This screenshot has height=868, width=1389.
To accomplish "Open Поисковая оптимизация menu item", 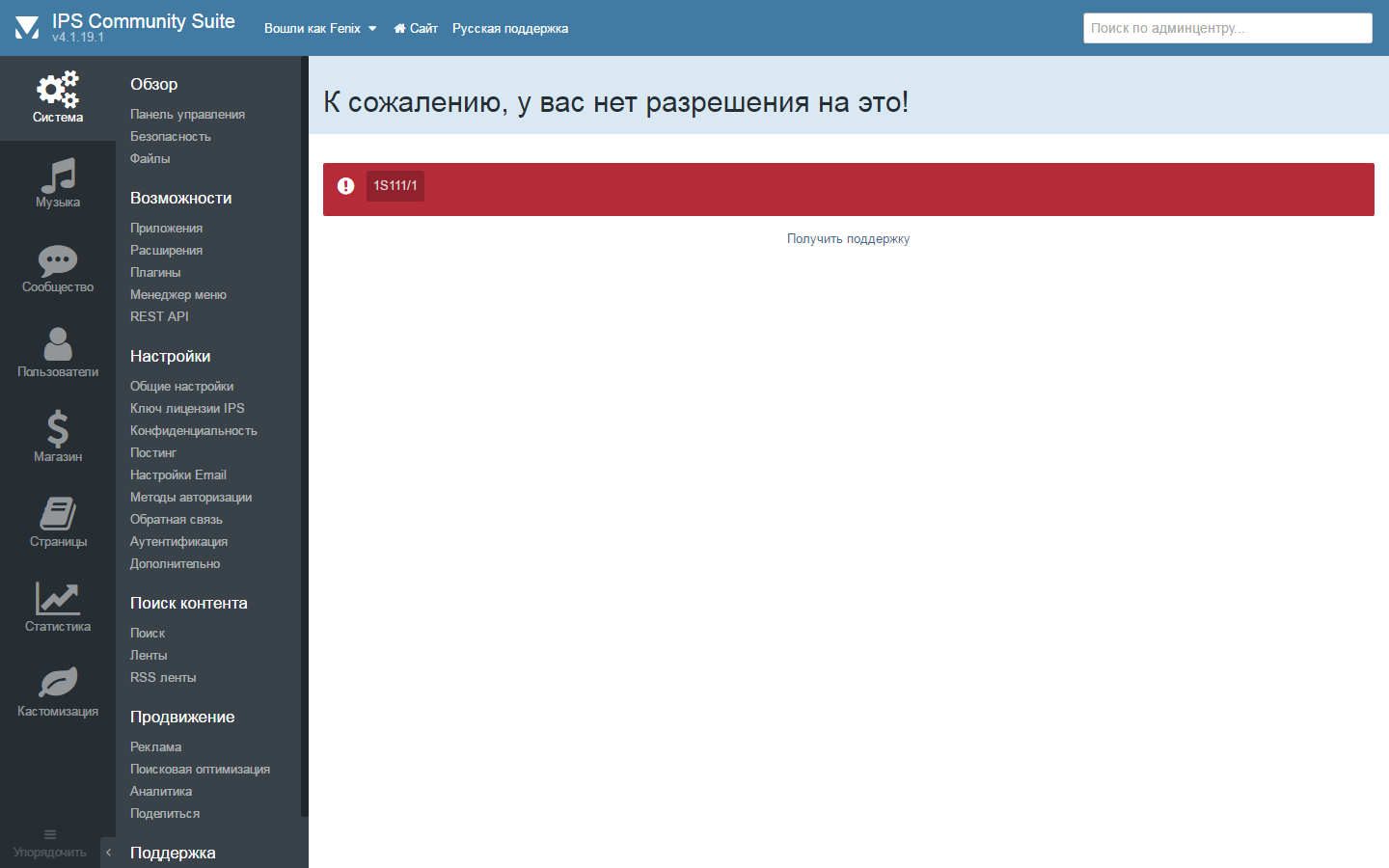I will 201,769.
